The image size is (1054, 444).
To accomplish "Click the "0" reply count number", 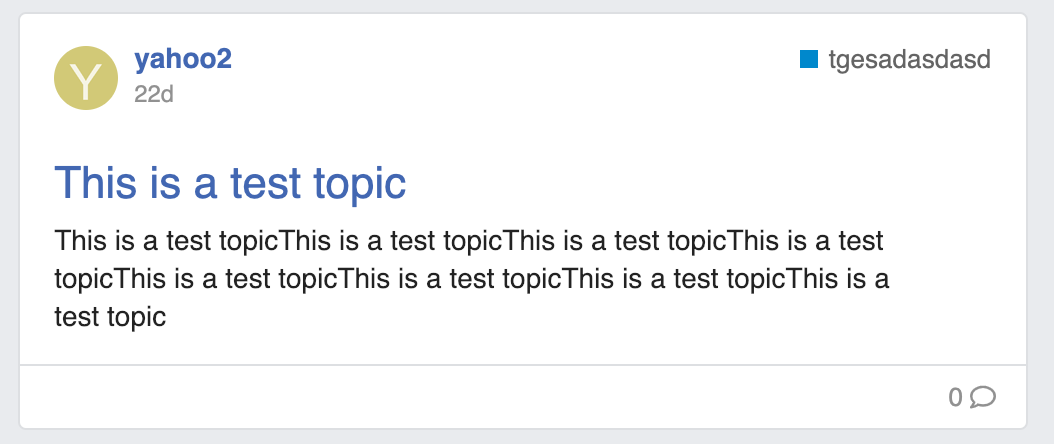I will (955, 397).
